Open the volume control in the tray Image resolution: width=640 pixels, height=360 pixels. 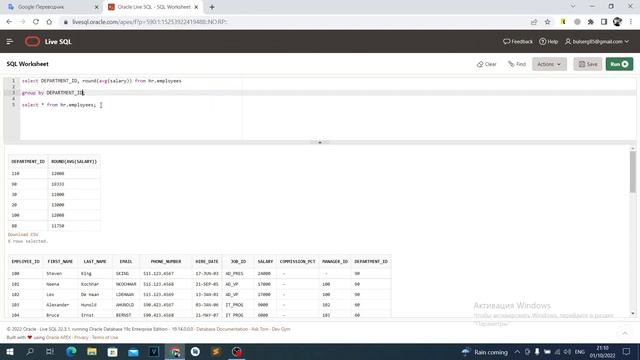click(x=567, y=352)
